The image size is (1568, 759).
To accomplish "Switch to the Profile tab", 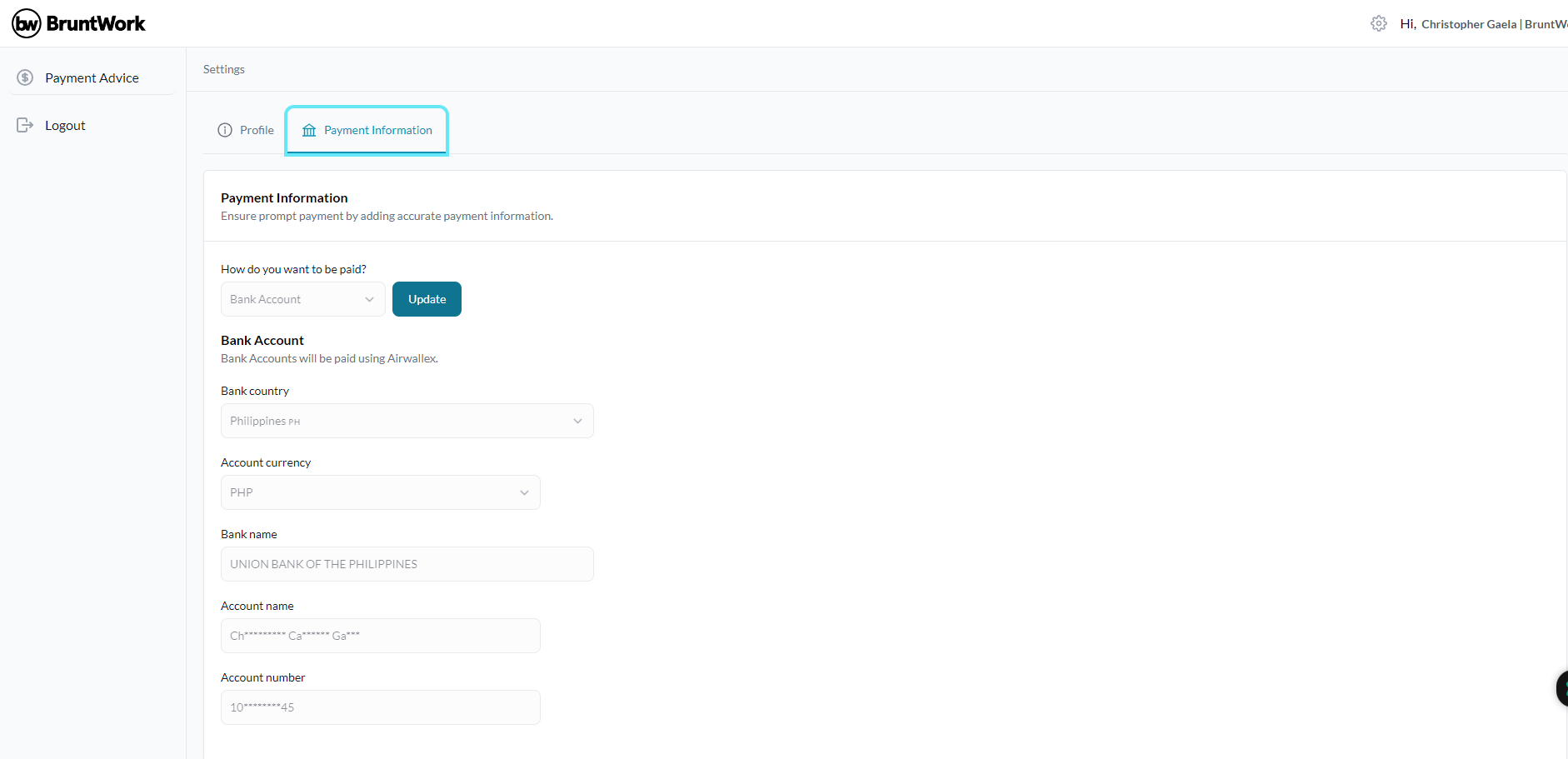I will click(246, 130).
